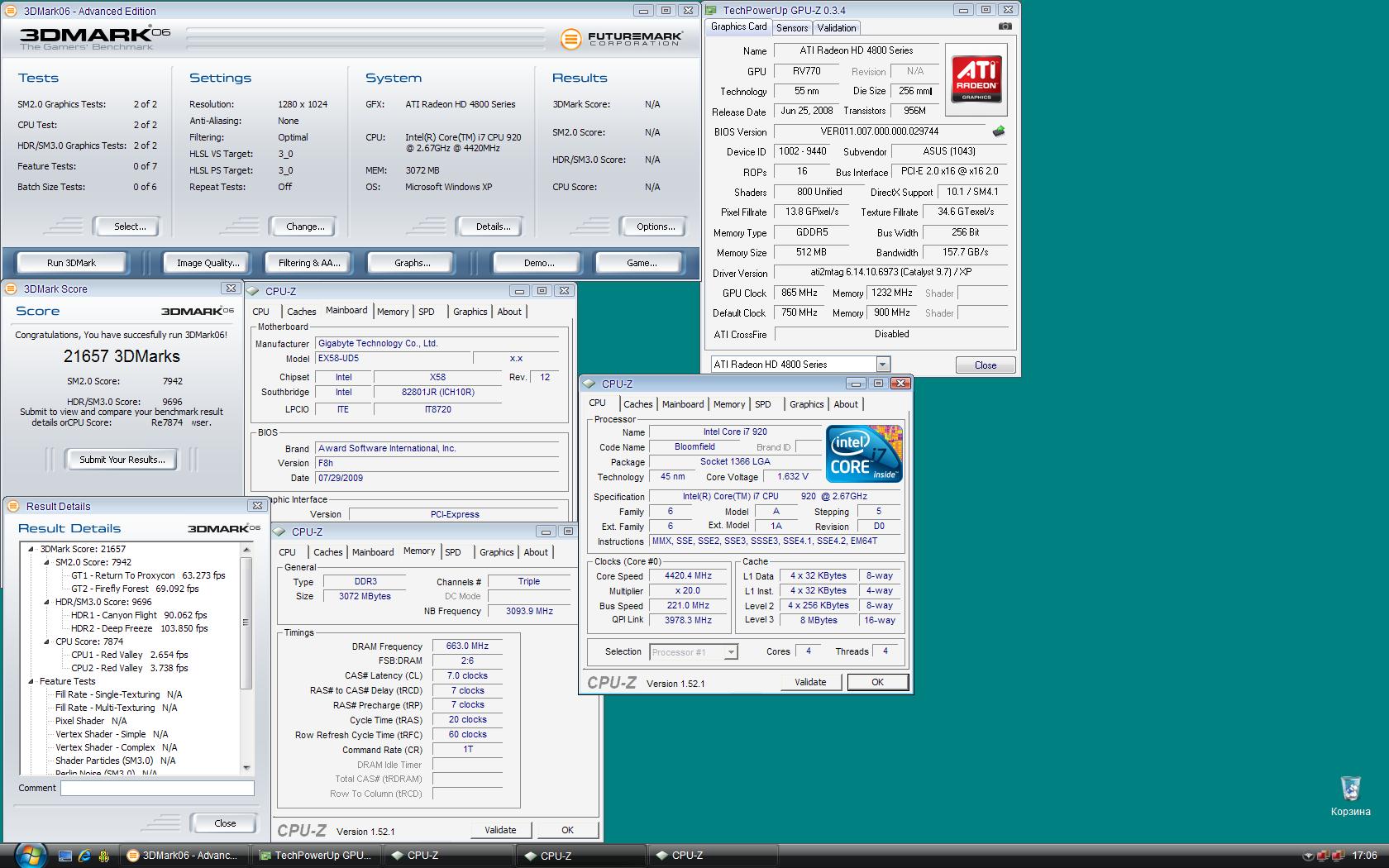Open the Graphics tab in CPU-Z Mainboard window
The image size is (1389, 868).
[470, 312]
